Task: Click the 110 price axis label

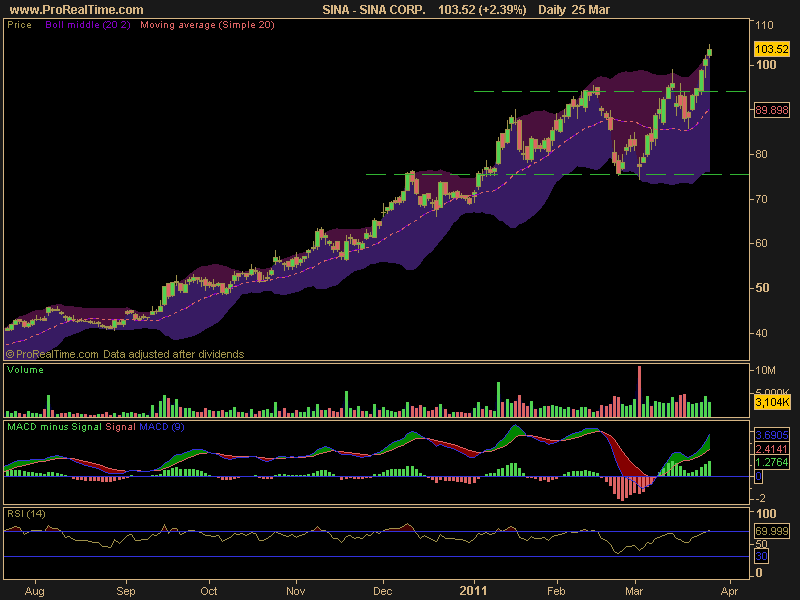Action: tap(764, 25)
